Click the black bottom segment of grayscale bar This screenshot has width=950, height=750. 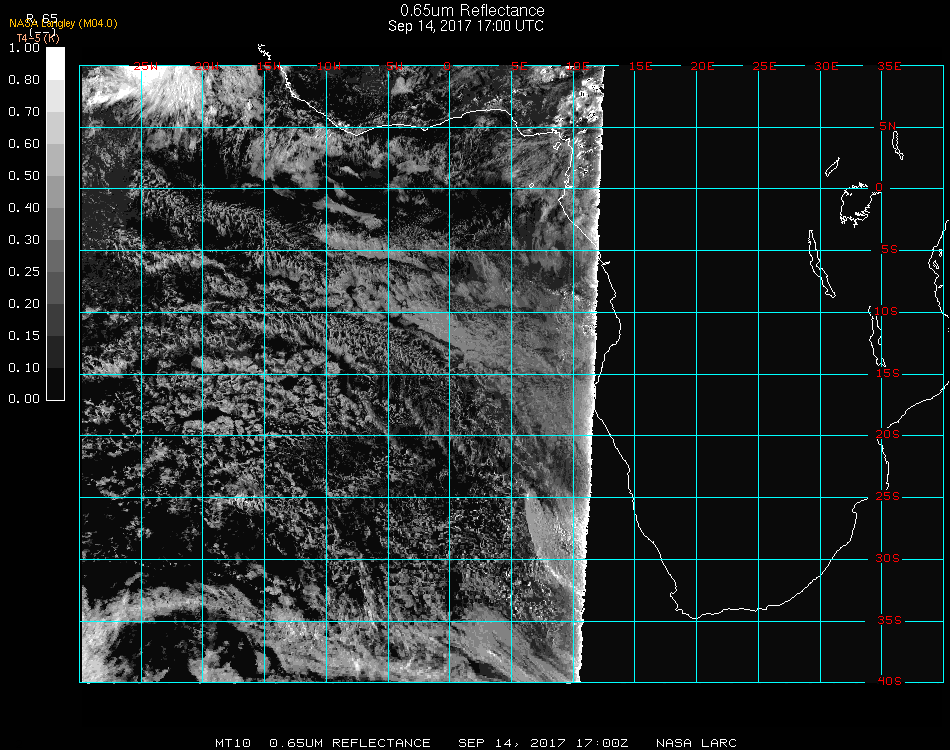coord(55,384)
